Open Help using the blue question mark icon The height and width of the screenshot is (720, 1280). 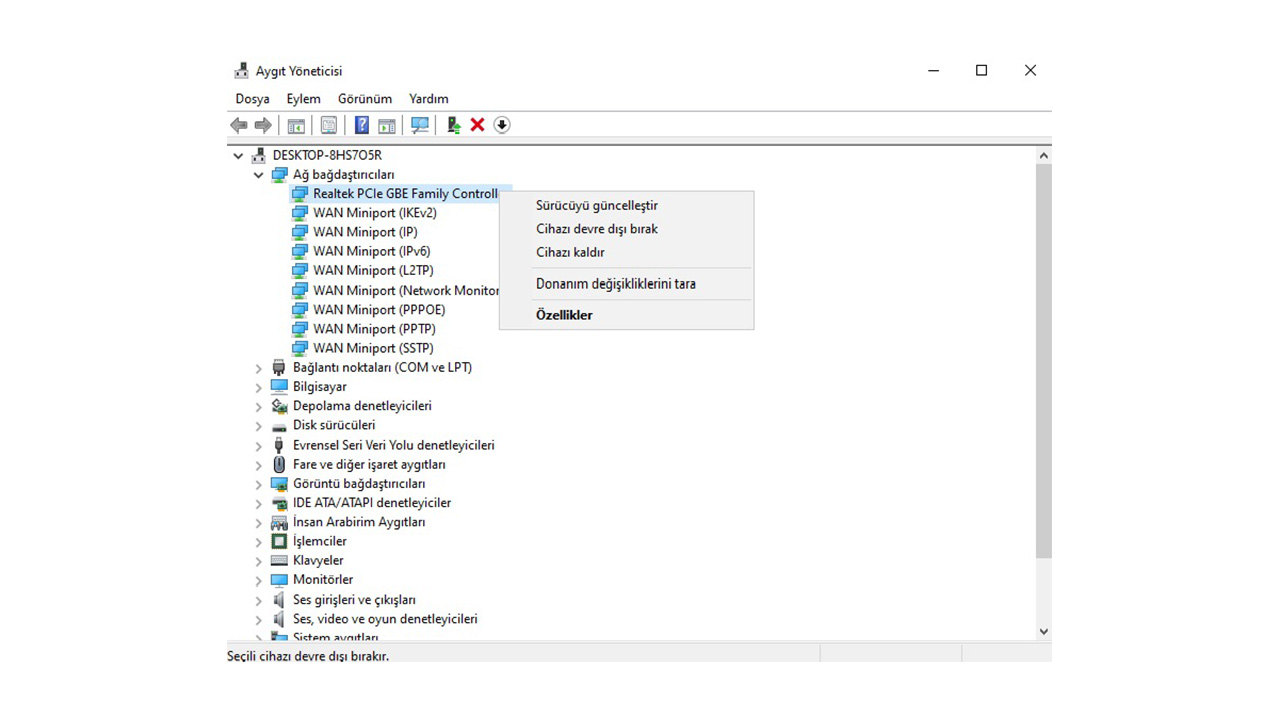click(361, 124)
